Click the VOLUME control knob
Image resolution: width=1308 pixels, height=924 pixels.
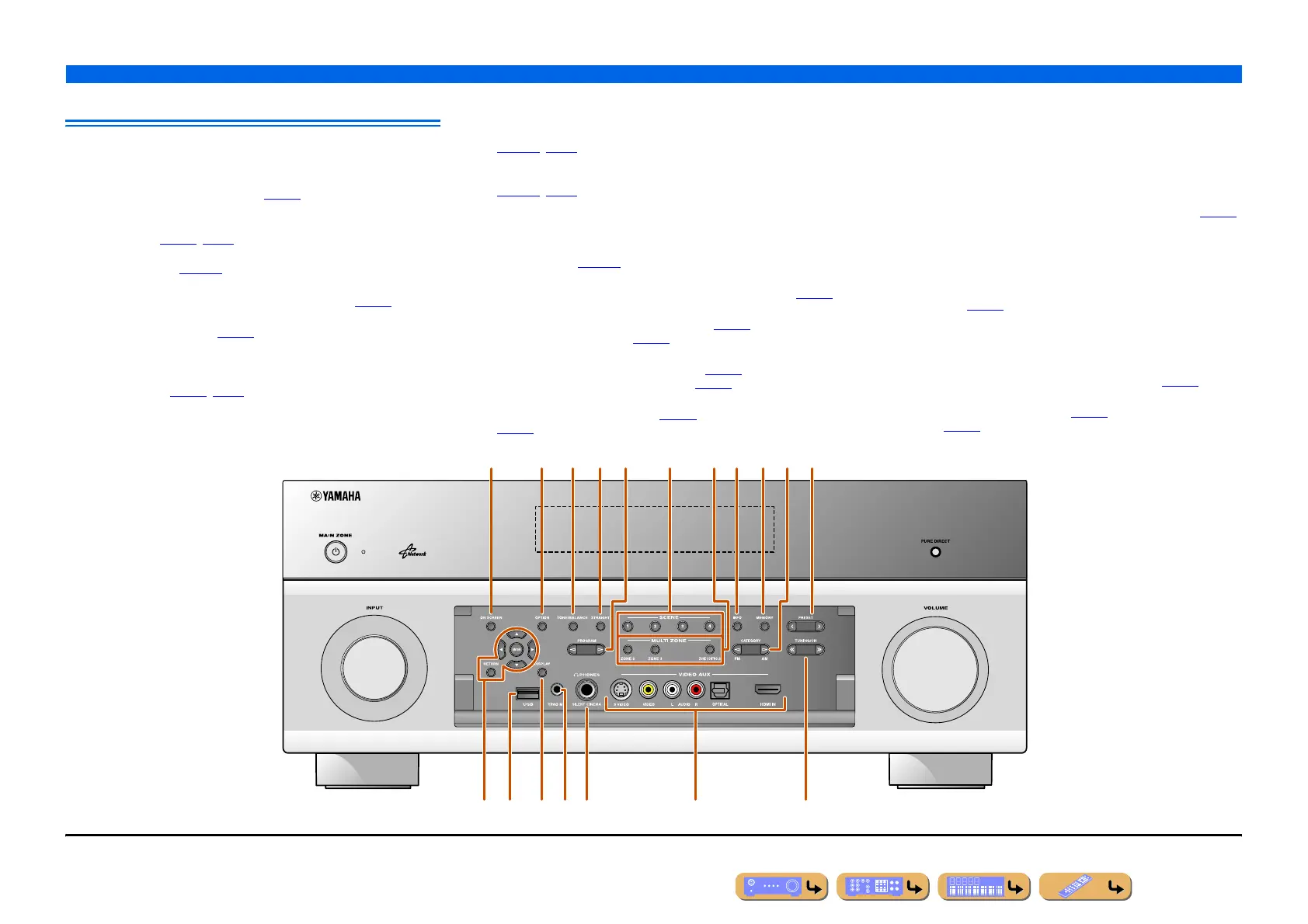click(x=935, y=669)
